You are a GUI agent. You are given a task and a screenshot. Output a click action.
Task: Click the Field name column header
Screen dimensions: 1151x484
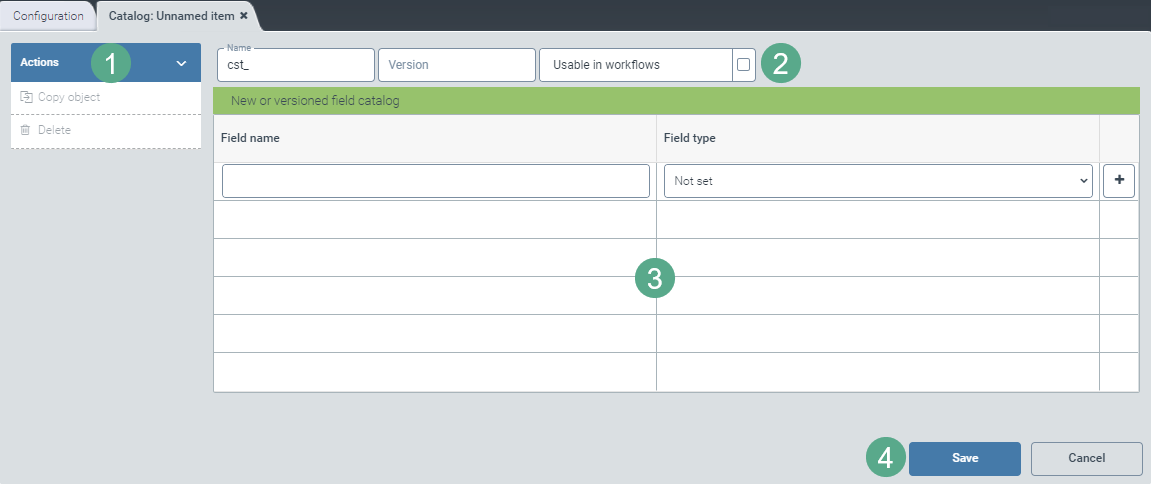coord(250,138)
